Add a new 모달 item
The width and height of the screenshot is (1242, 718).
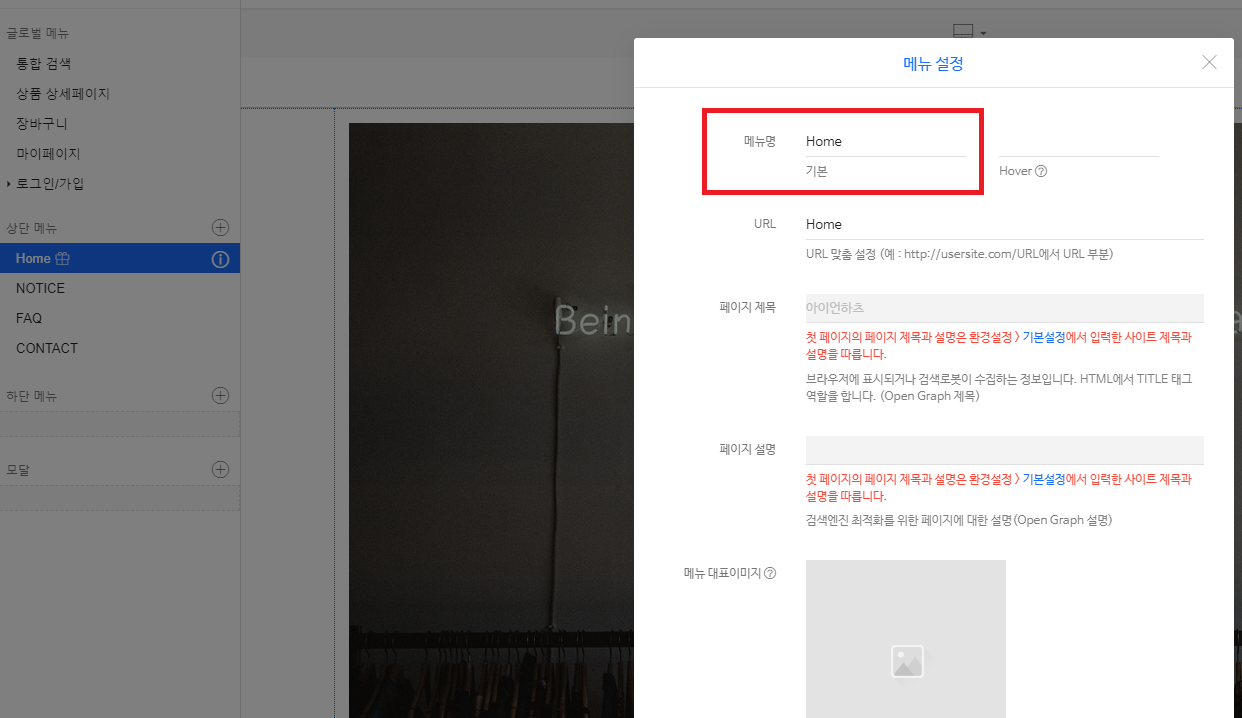[221, 469]
